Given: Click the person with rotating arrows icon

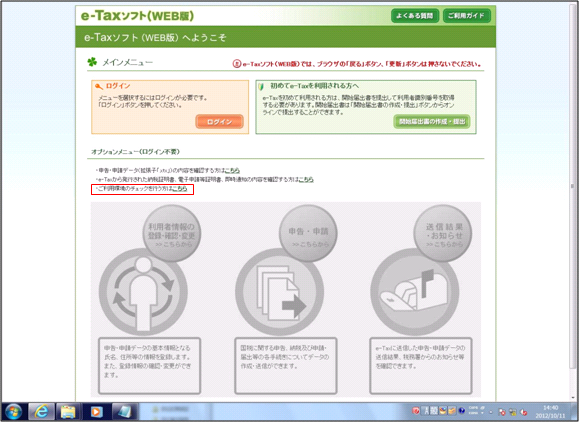Looking at the screenshot, I should click(143, 293).
